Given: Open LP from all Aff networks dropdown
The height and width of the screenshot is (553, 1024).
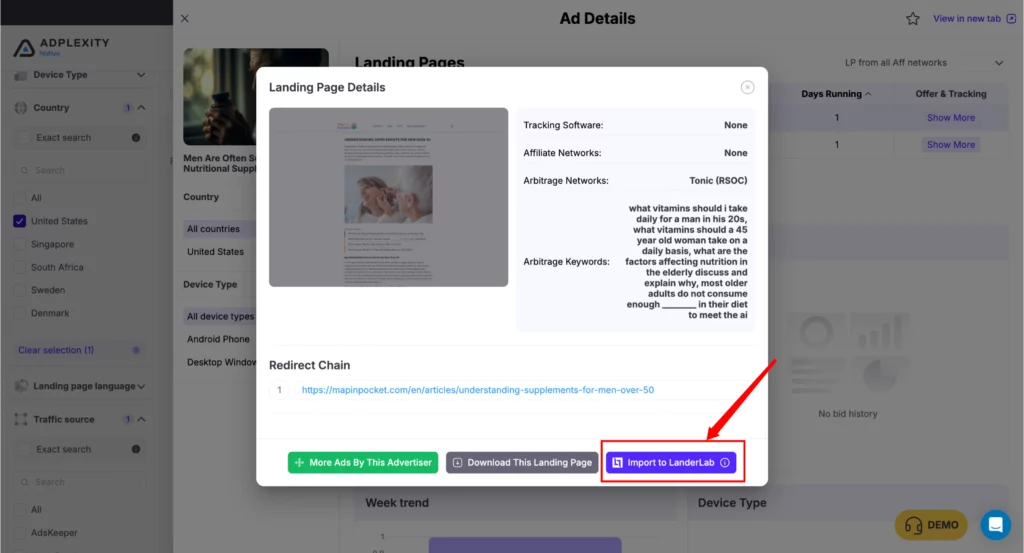Looking at the screenshot, I should click(x=923, y=63).
